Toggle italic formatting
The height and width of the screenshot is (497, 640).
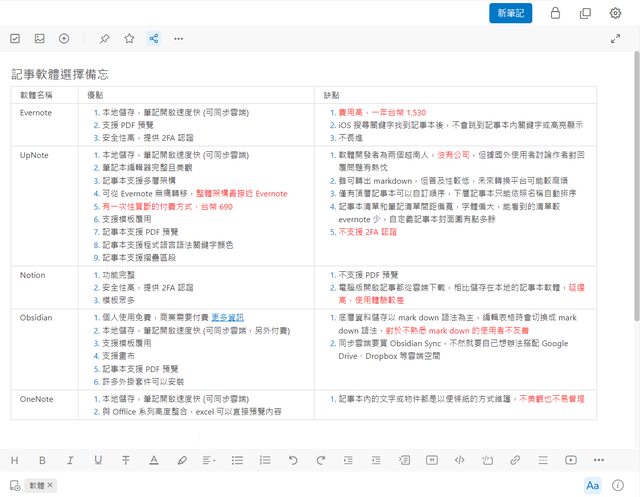(x=70, y=460)
